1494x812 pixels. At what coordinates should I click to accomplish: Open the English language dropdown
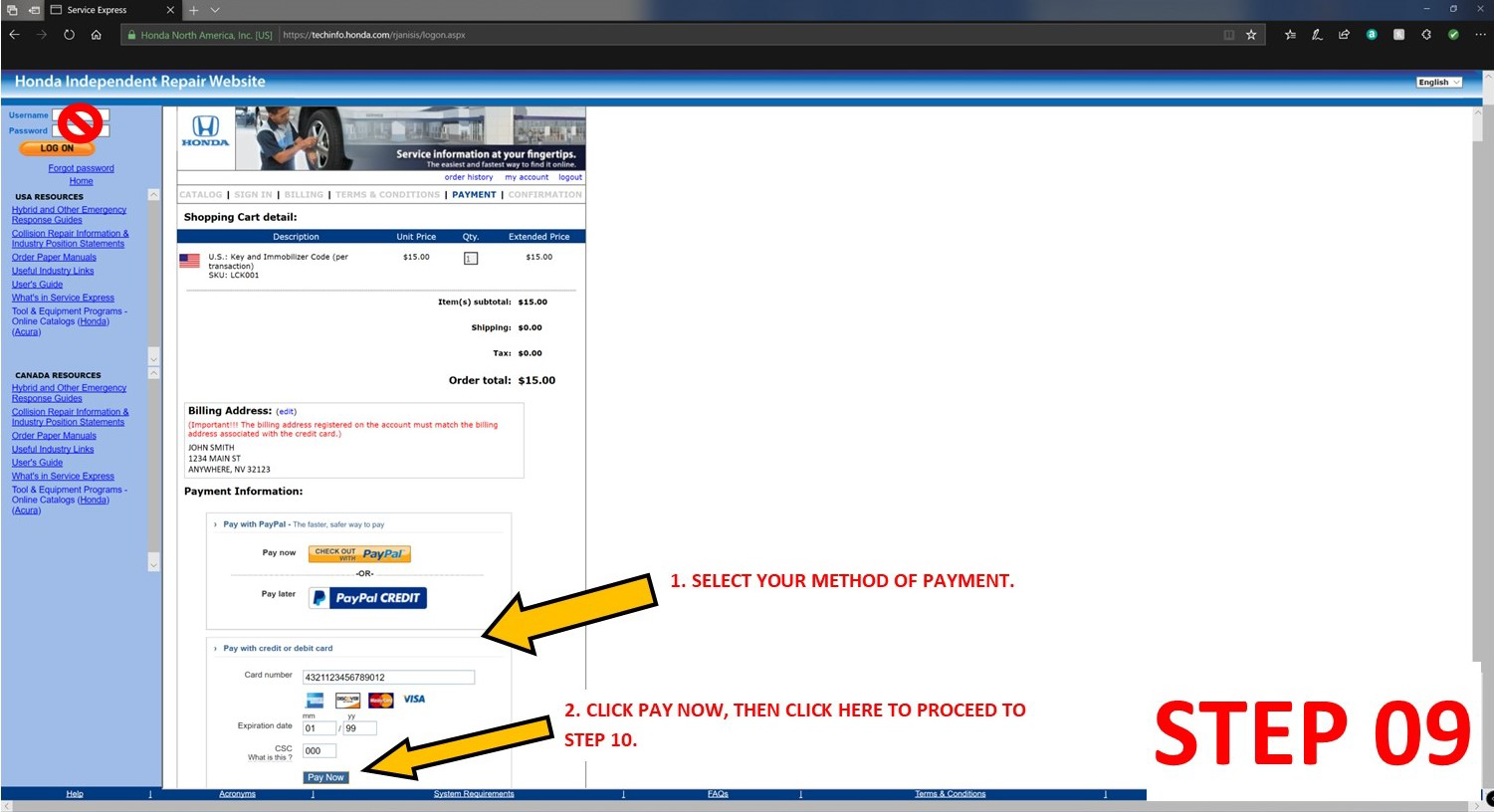[1439, 83]
